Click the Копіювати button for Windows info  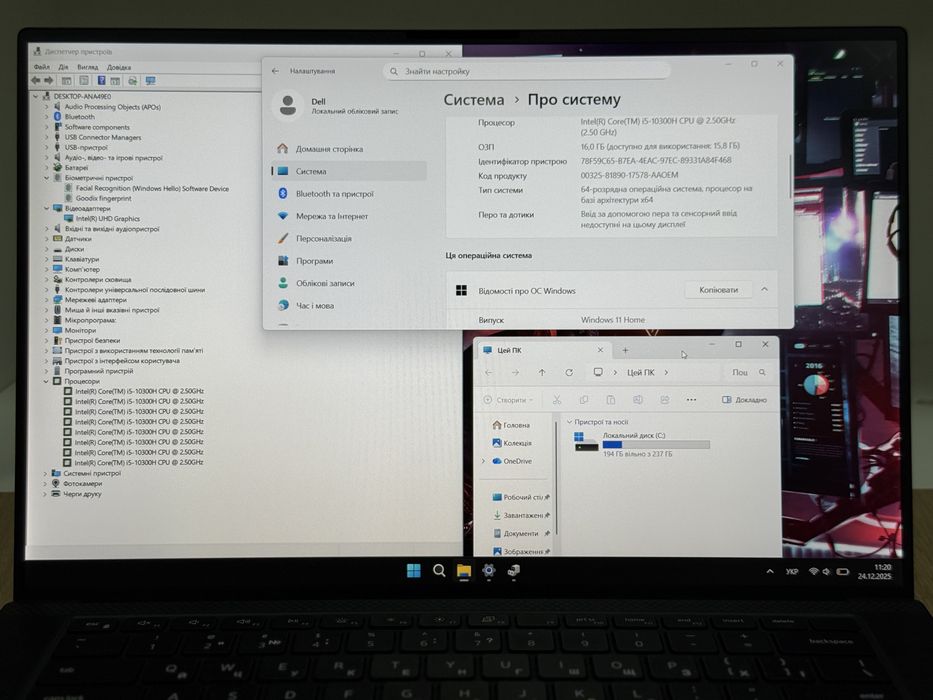click(x=718, y=290)
